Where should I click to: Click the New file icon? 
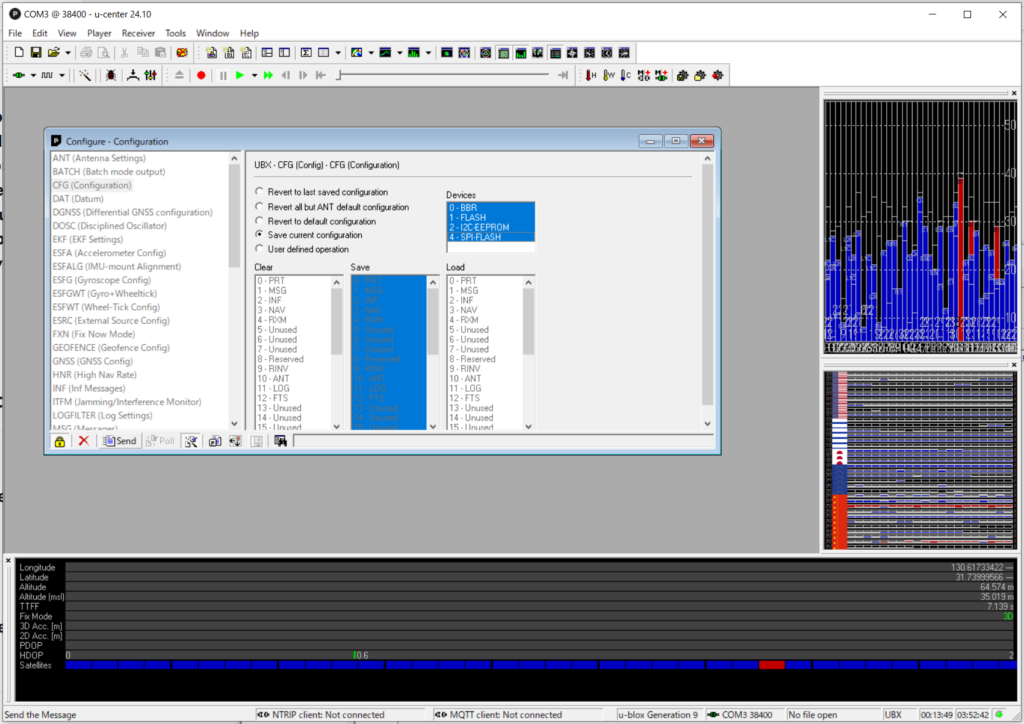click(x=19, y=53)
